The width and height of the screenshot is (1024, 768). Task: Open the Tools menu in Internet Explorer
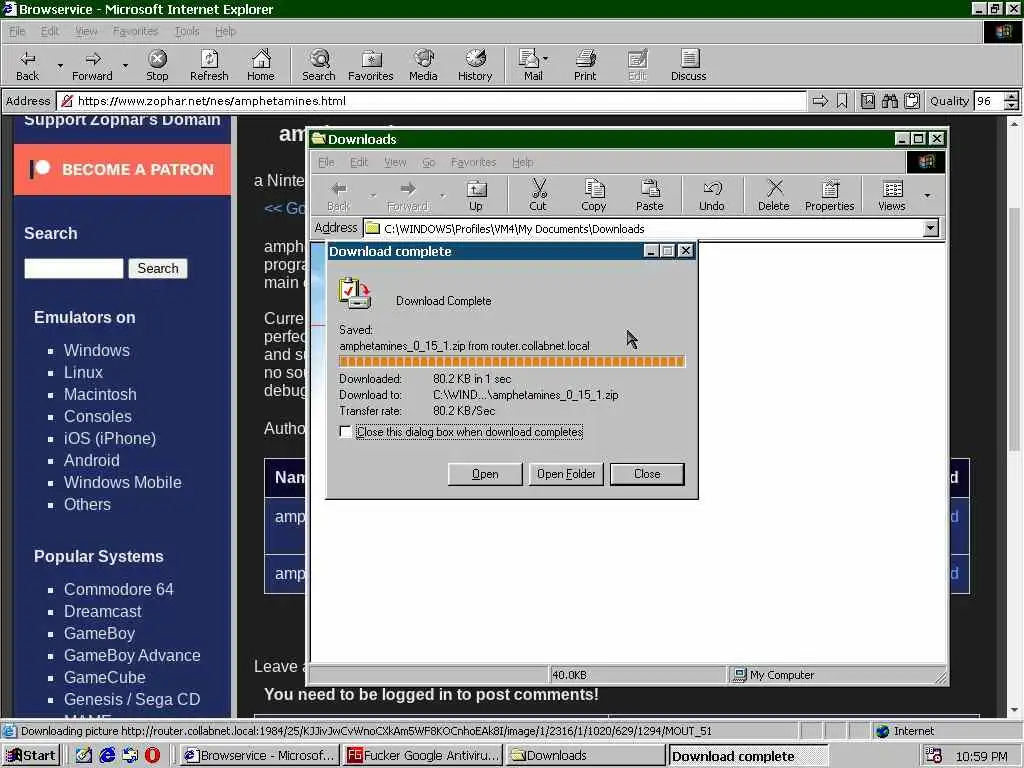(x=187, y=31)
